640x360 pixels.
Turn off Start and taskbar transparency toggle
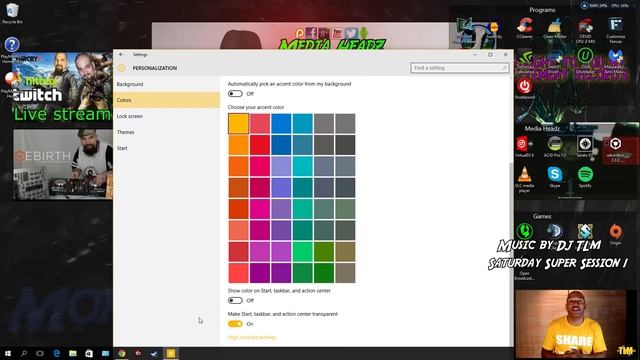coord(235,324)
